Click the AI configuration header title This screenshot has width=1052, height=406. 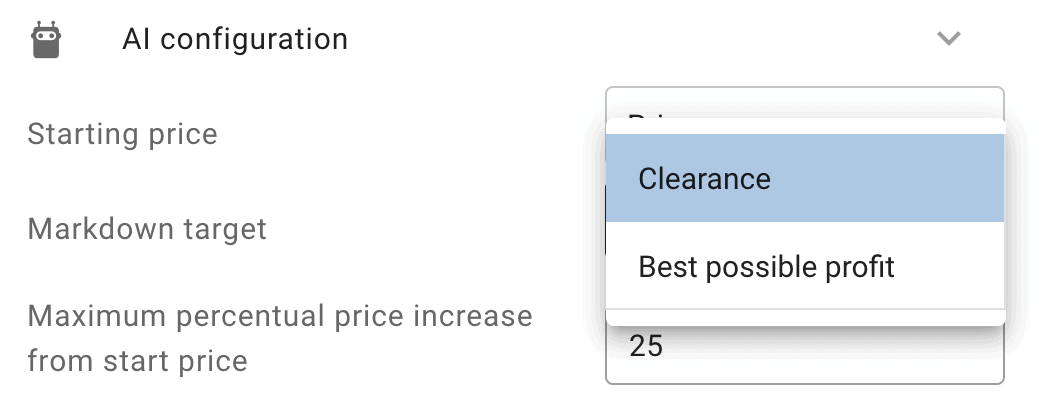[235, 39]
